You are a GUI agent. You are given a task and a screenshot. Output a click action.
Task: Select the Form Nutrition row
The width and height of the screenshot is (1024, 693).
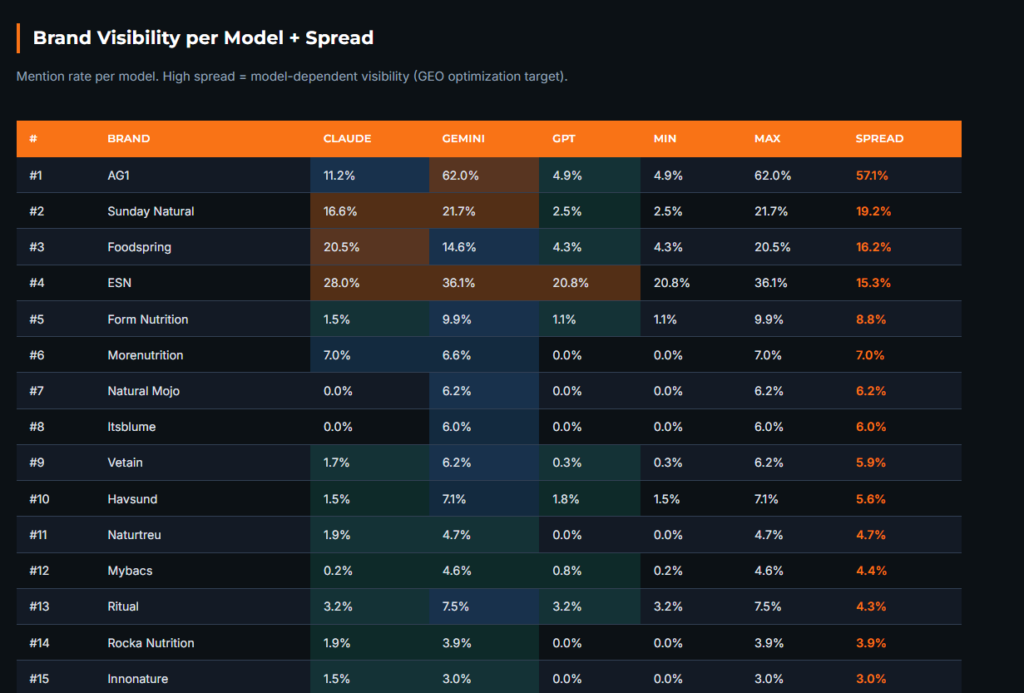[488, 319]
